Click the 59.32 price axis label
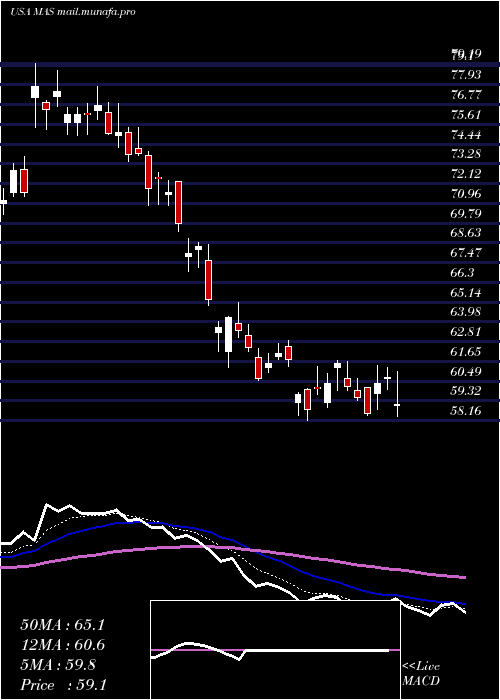This screenshot has width=500, height=700. (x=466, y=391)
